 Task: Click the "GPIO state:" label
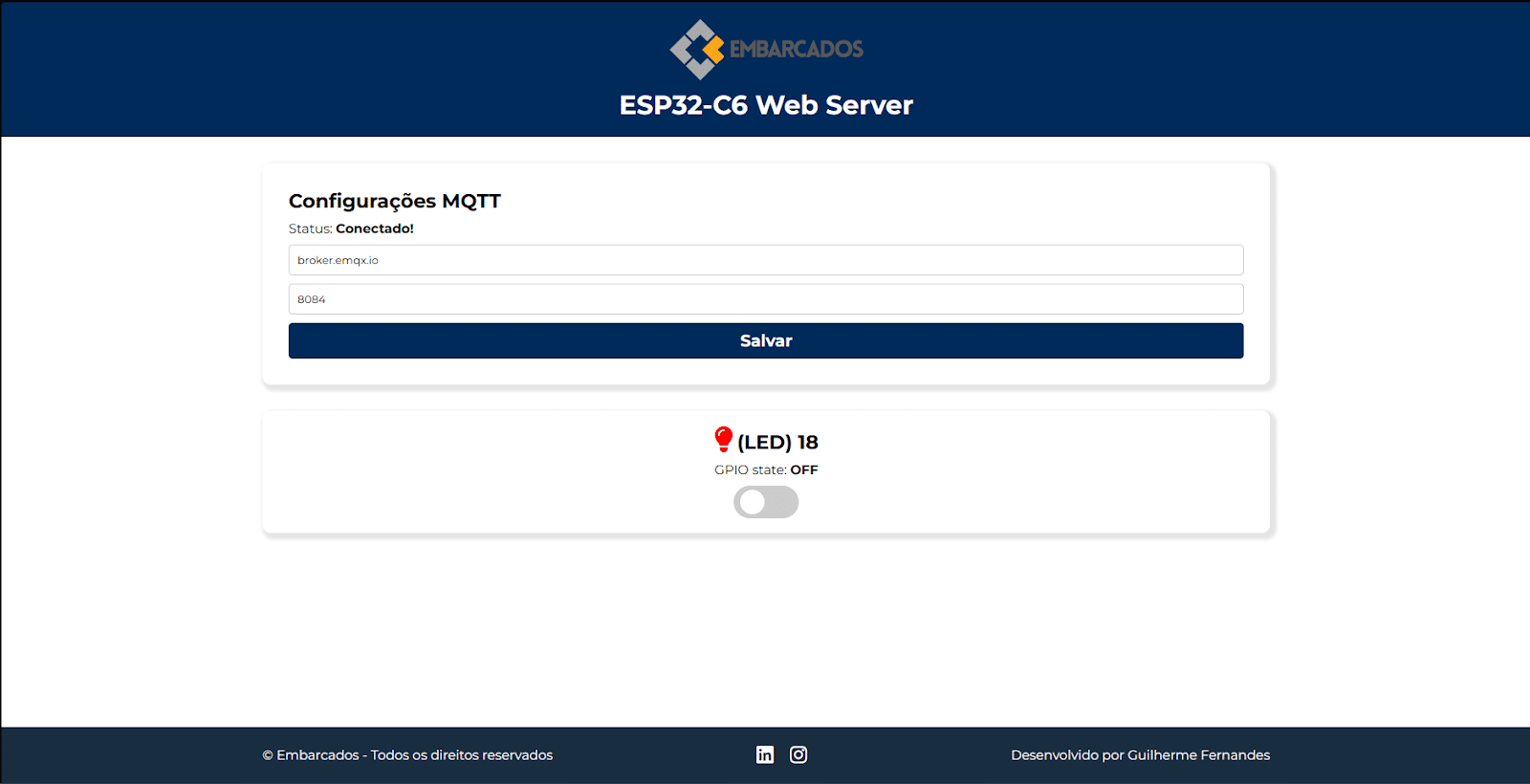(x=750, y=469)
